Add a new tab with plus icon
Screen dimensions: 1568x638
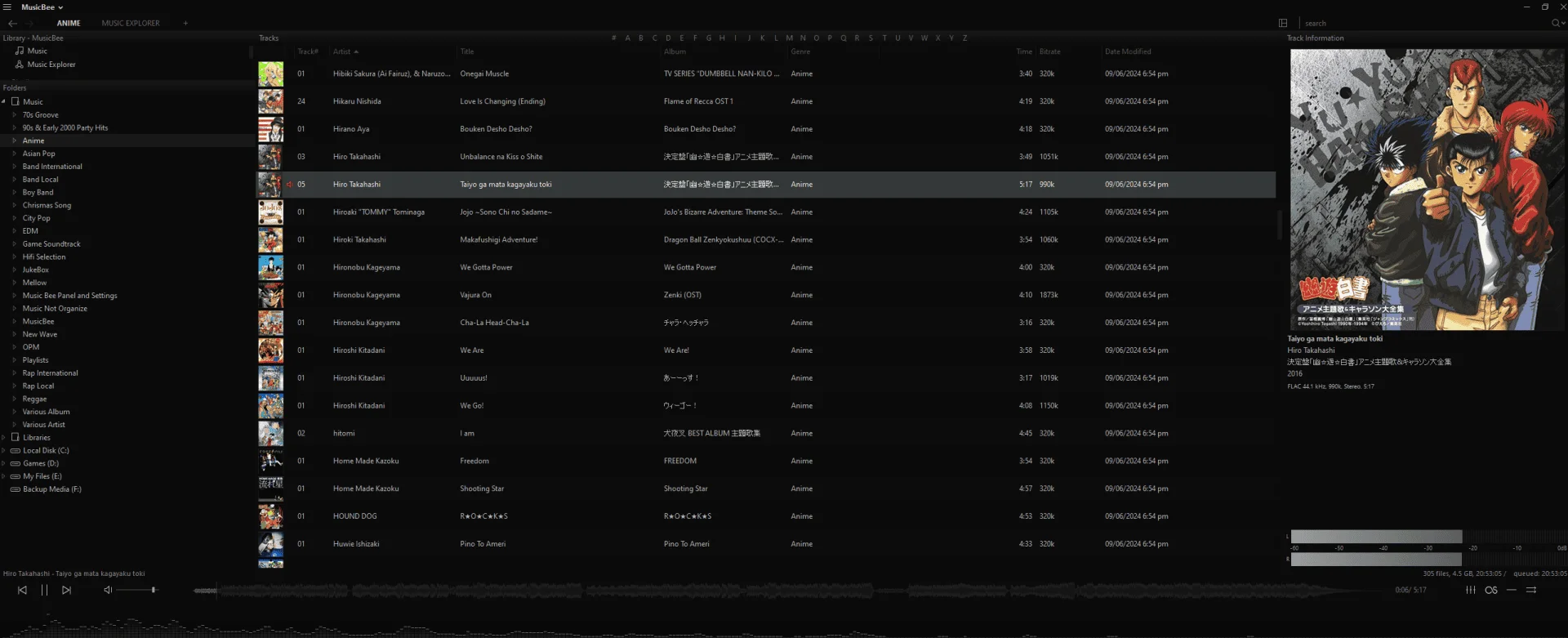click(x=185, y=23)
